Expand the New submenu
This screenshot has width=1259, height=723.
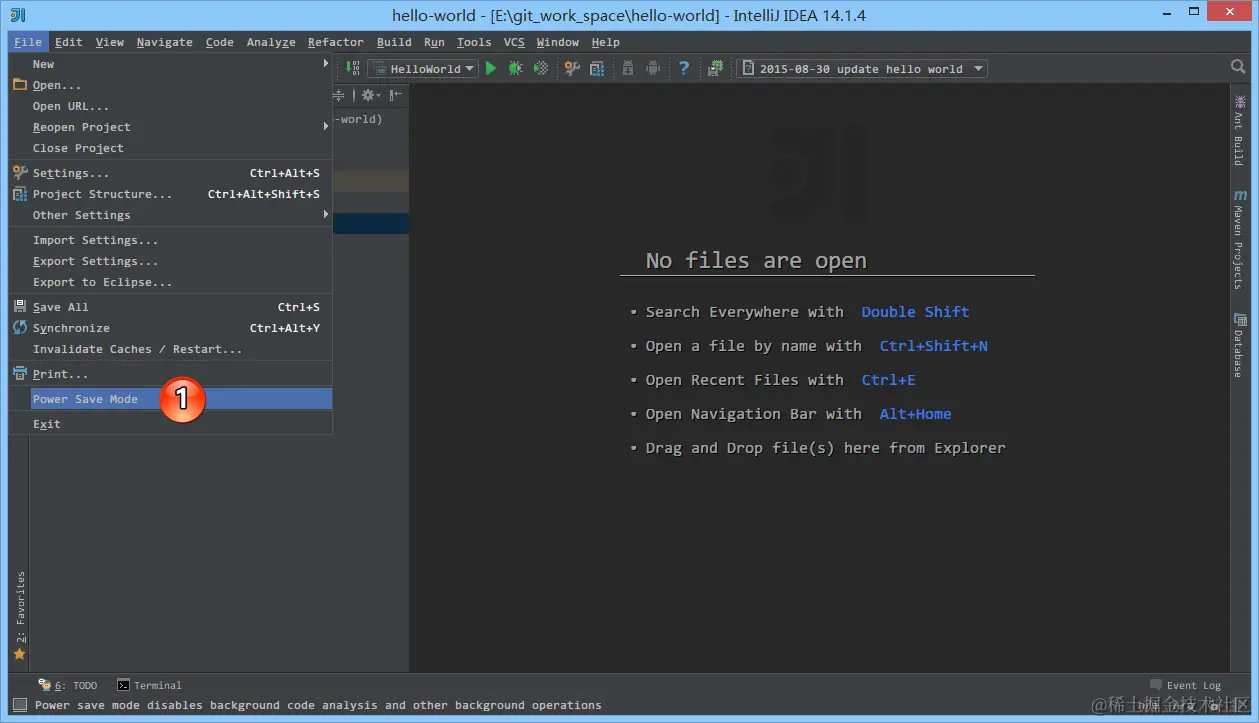[x=42, y=63]
